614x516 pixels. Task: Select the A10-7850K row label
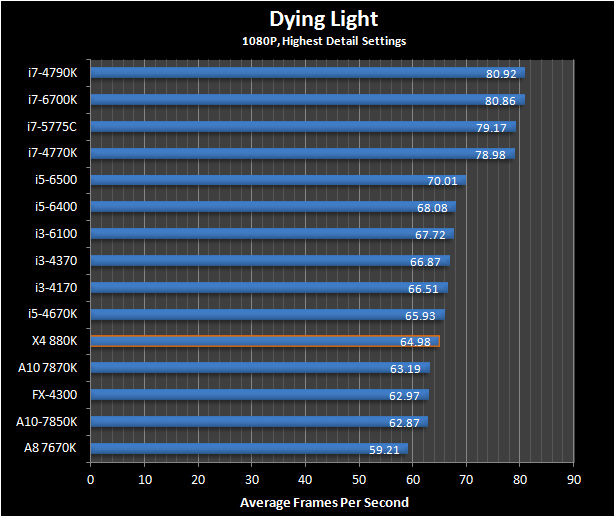47,422
